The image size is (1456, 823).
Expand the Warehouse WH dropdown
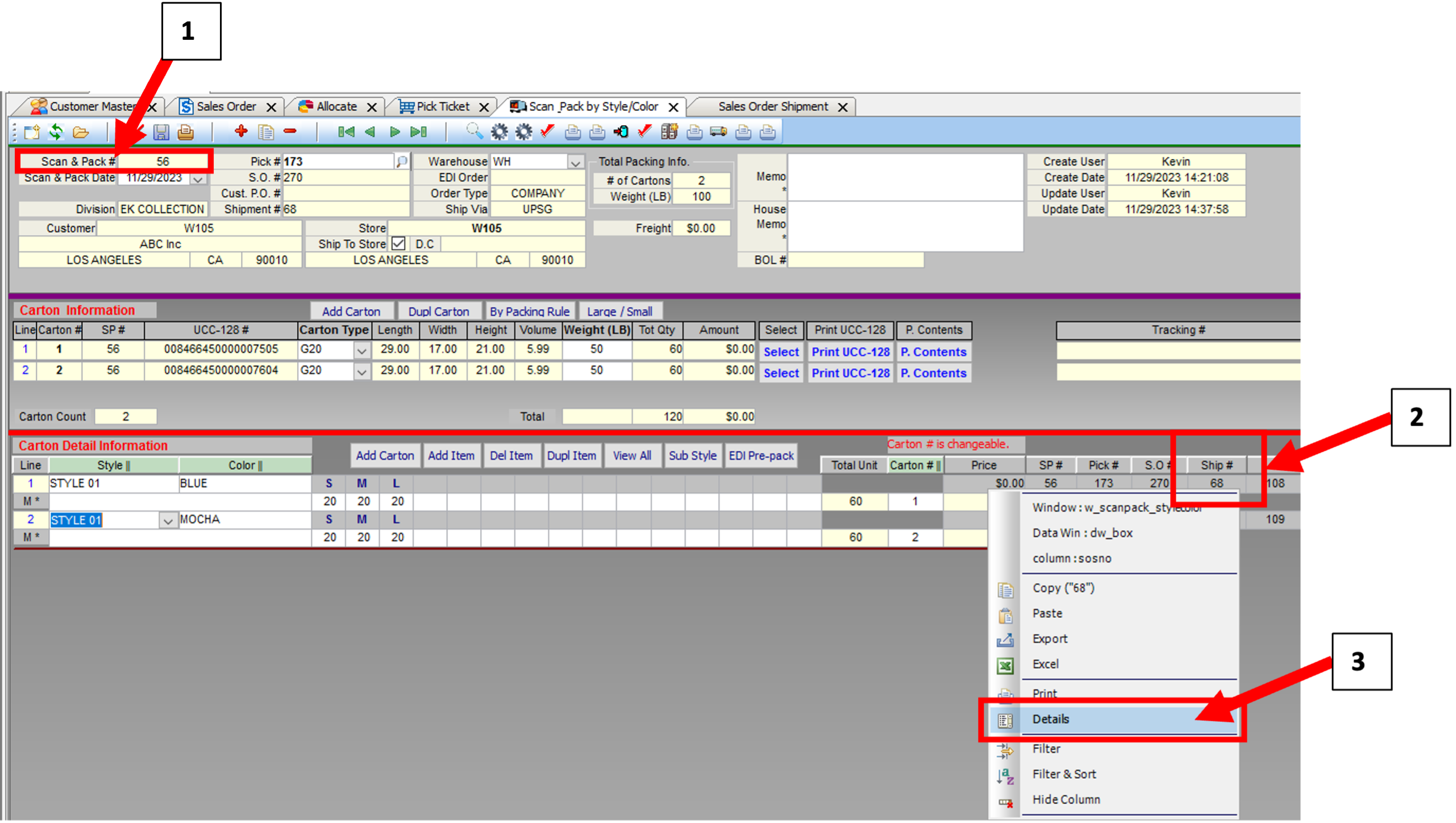(575, 163)
